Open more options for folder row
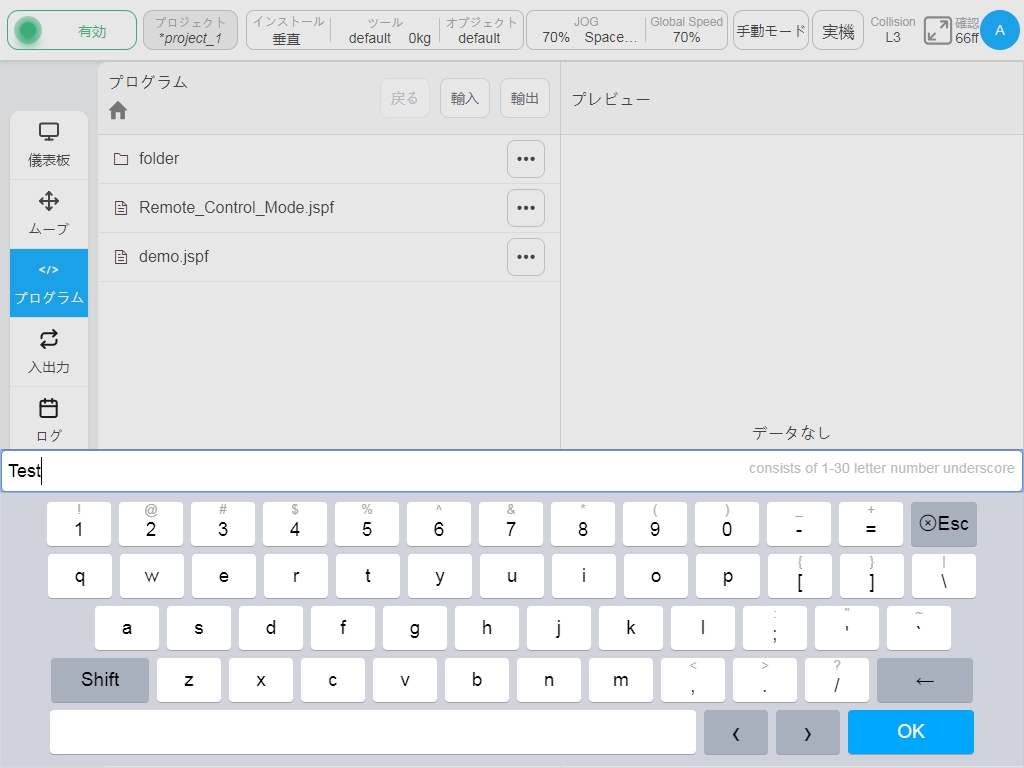 pyautogui.click(x=526, y=159)
